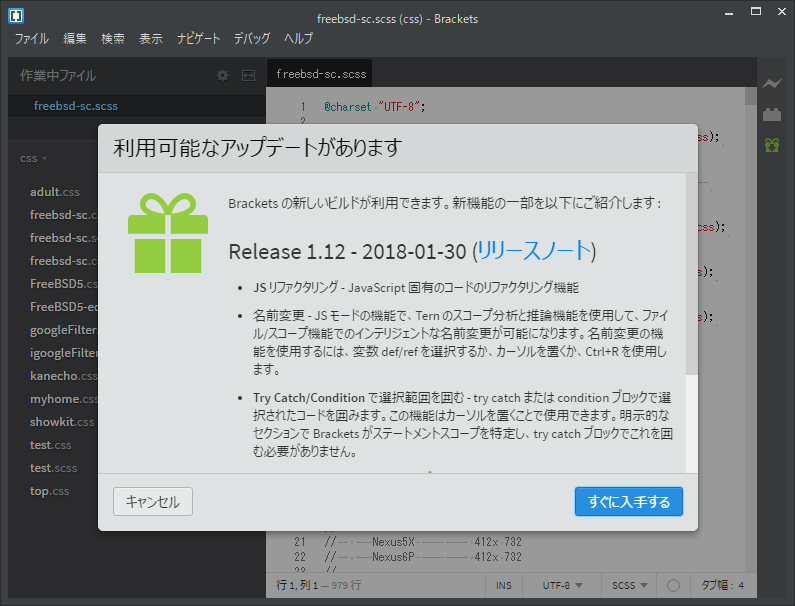
Task: Open 表示 menu
Action: 151,39
